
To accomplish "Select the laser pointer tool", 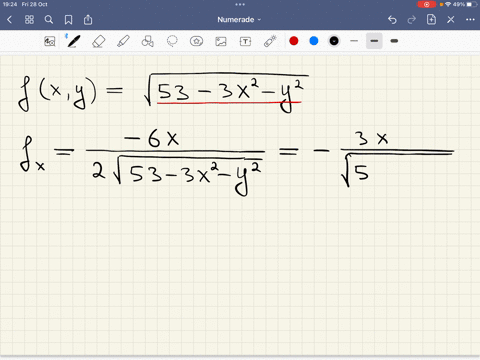I will (x=270, y=41).
